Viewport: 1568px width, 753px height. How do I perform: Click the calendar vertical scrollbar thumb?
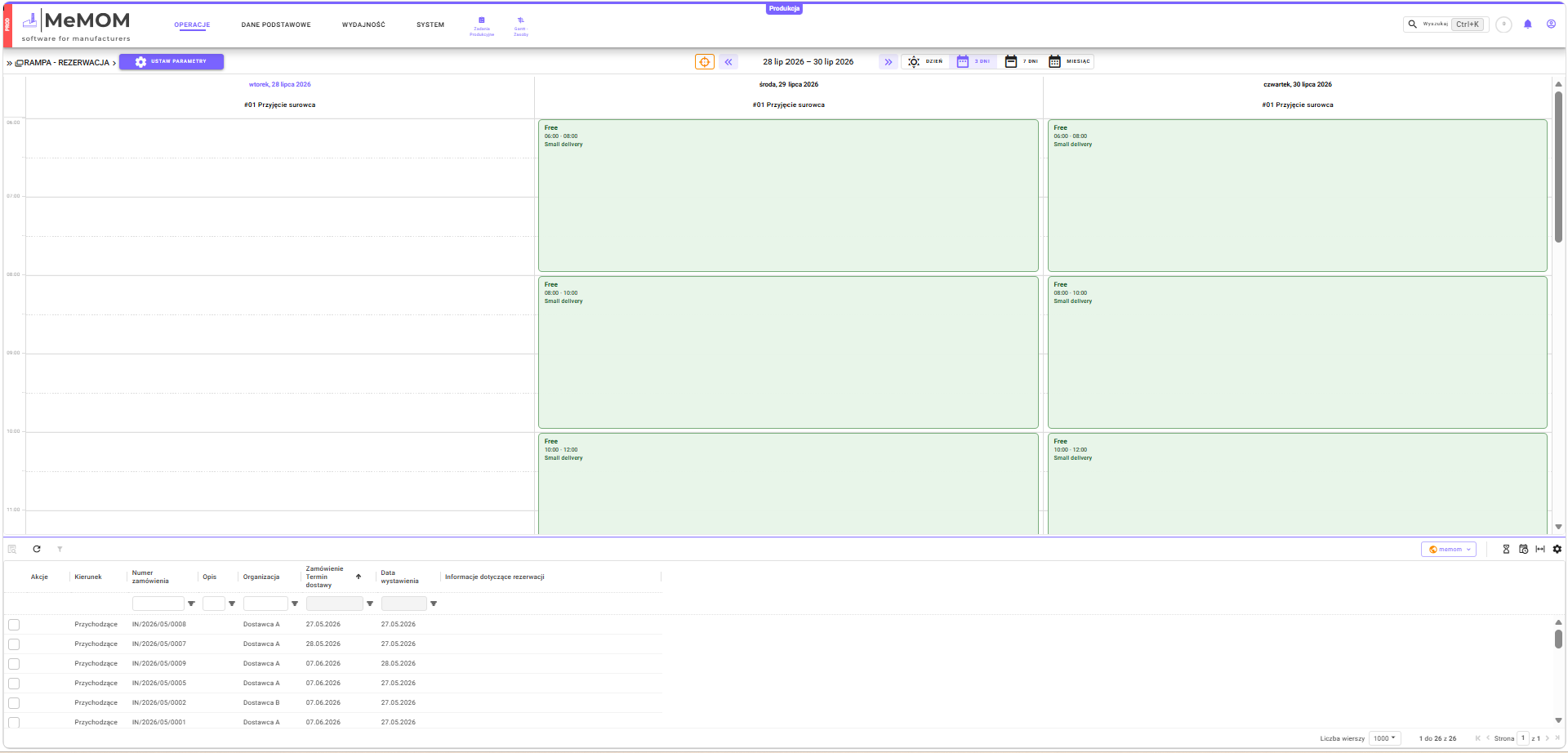click(x=1558, y=167)
